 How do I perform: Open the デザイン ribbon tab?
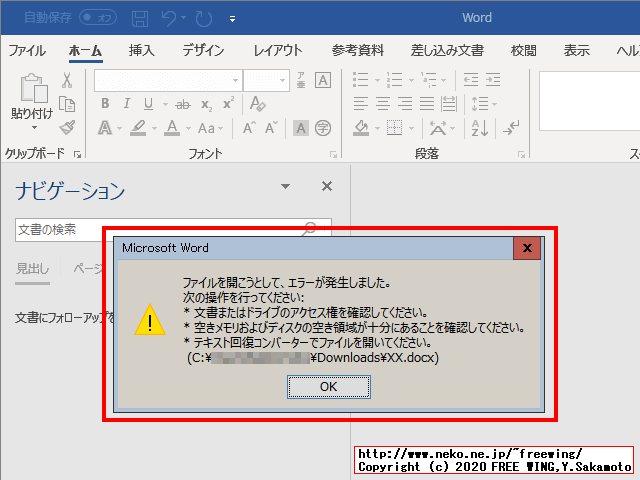pos(203,51)
